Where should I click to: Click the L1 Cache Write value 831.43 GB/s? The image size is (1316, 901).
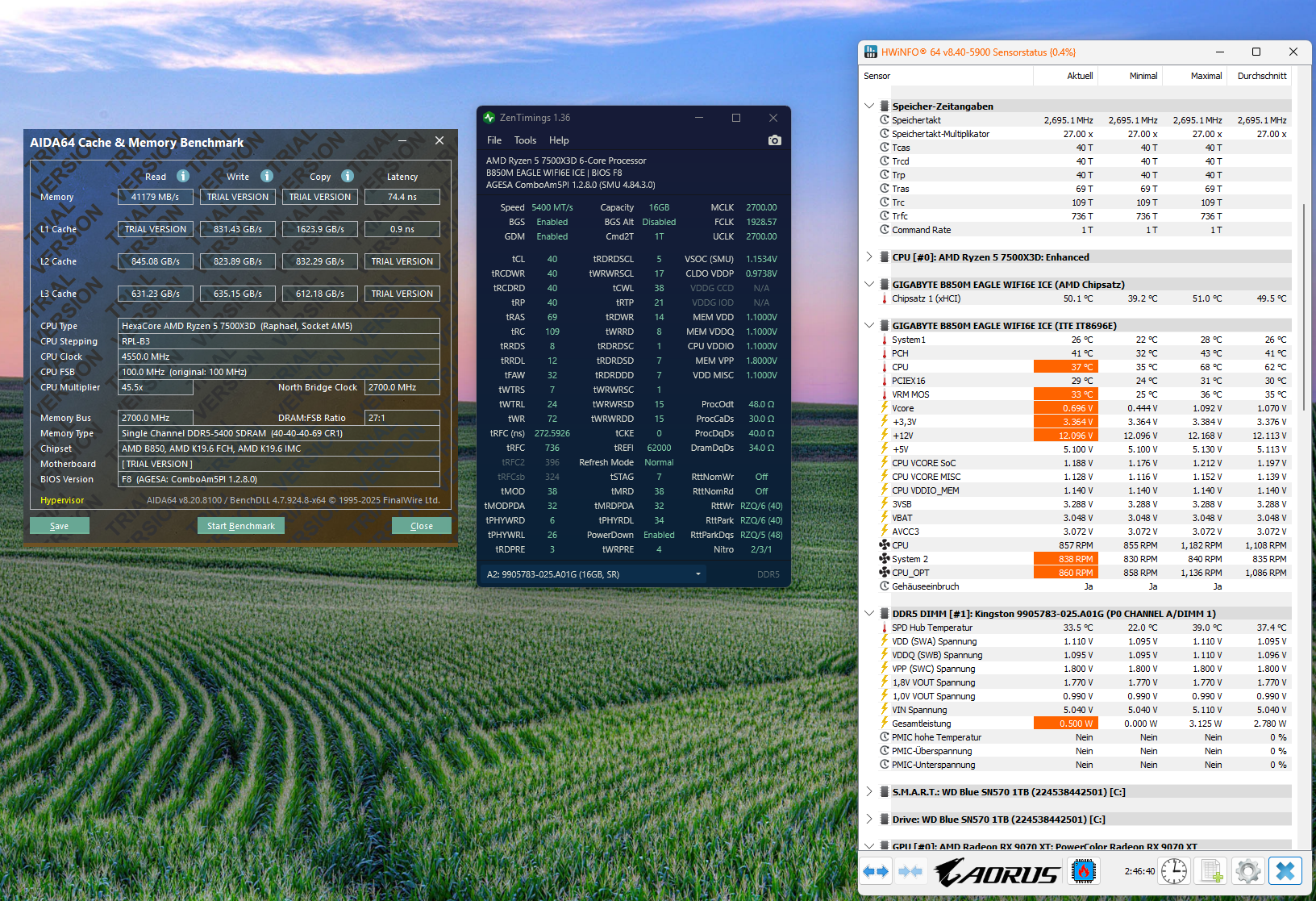click(x=238, y=229)
